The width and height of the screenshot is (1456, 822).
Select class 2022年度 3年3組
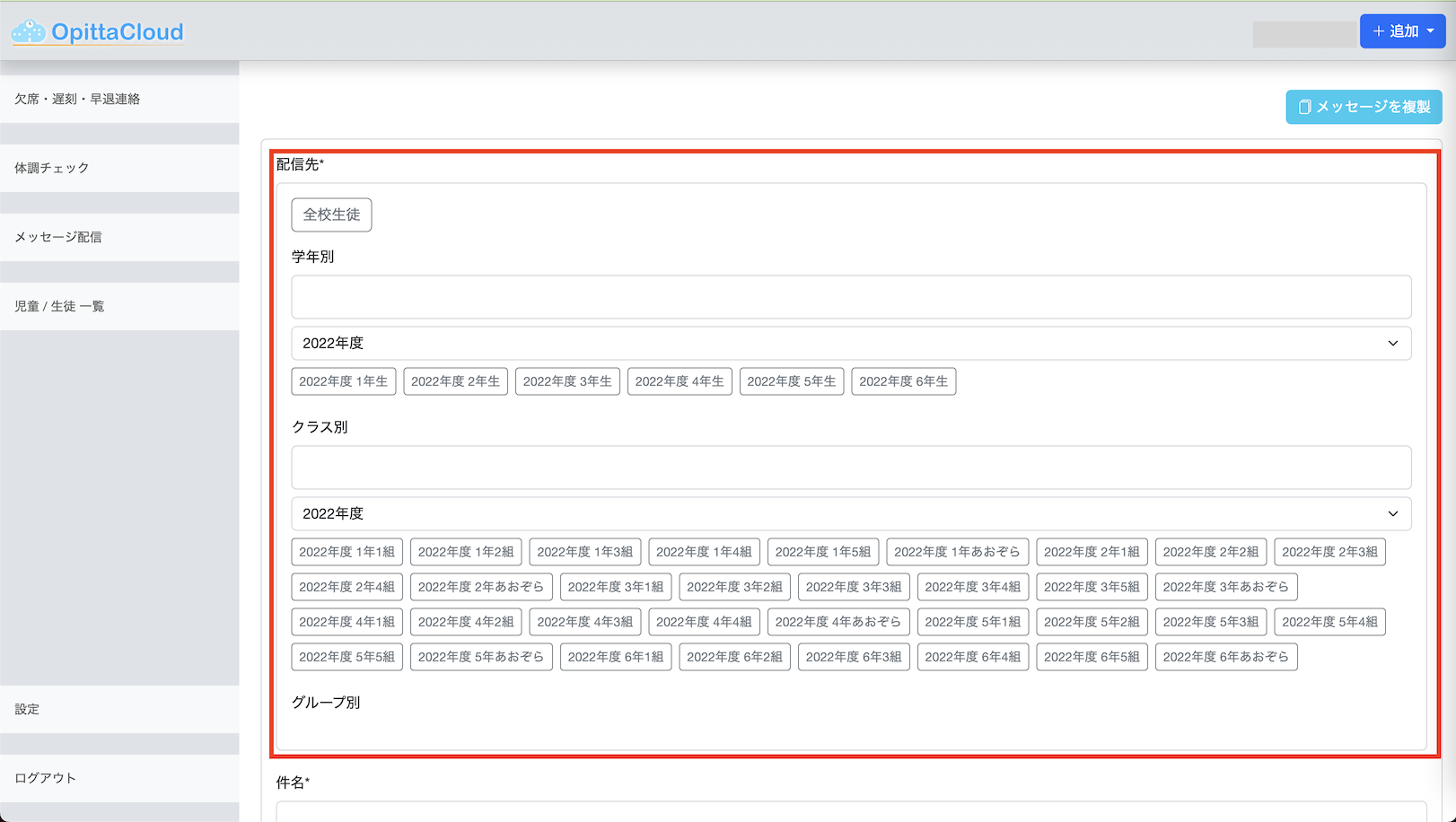tap(854, 587)
